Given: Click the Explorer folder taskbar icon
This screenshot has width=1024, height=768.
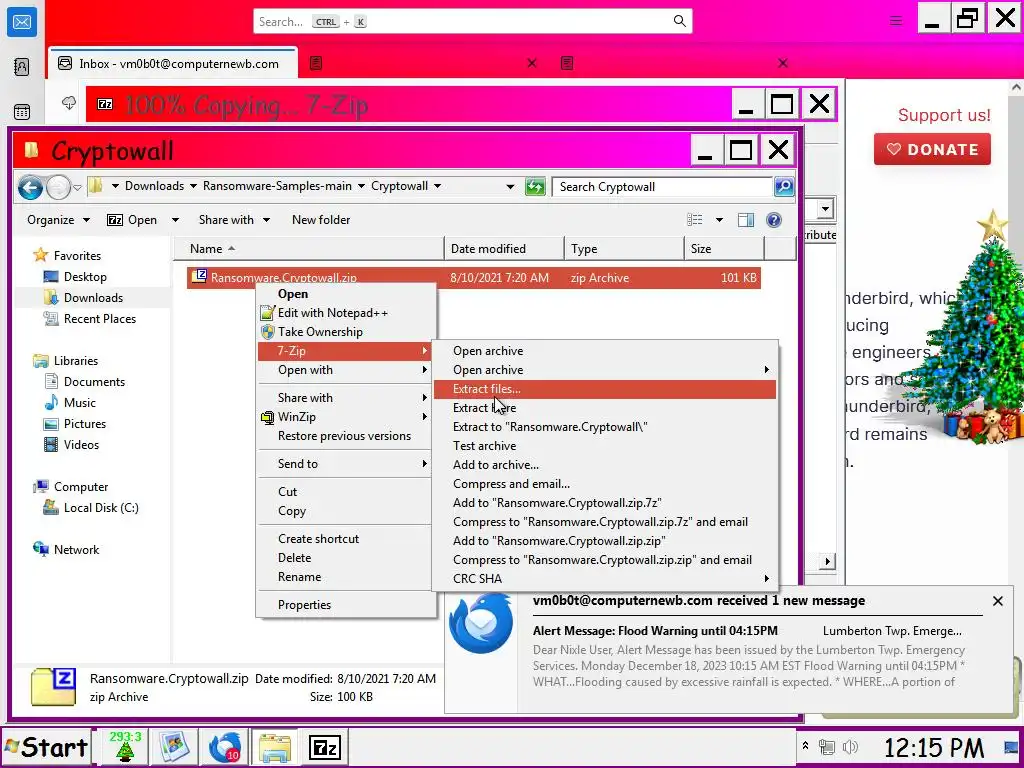Looking at the screenshot, I should [275, 747].
